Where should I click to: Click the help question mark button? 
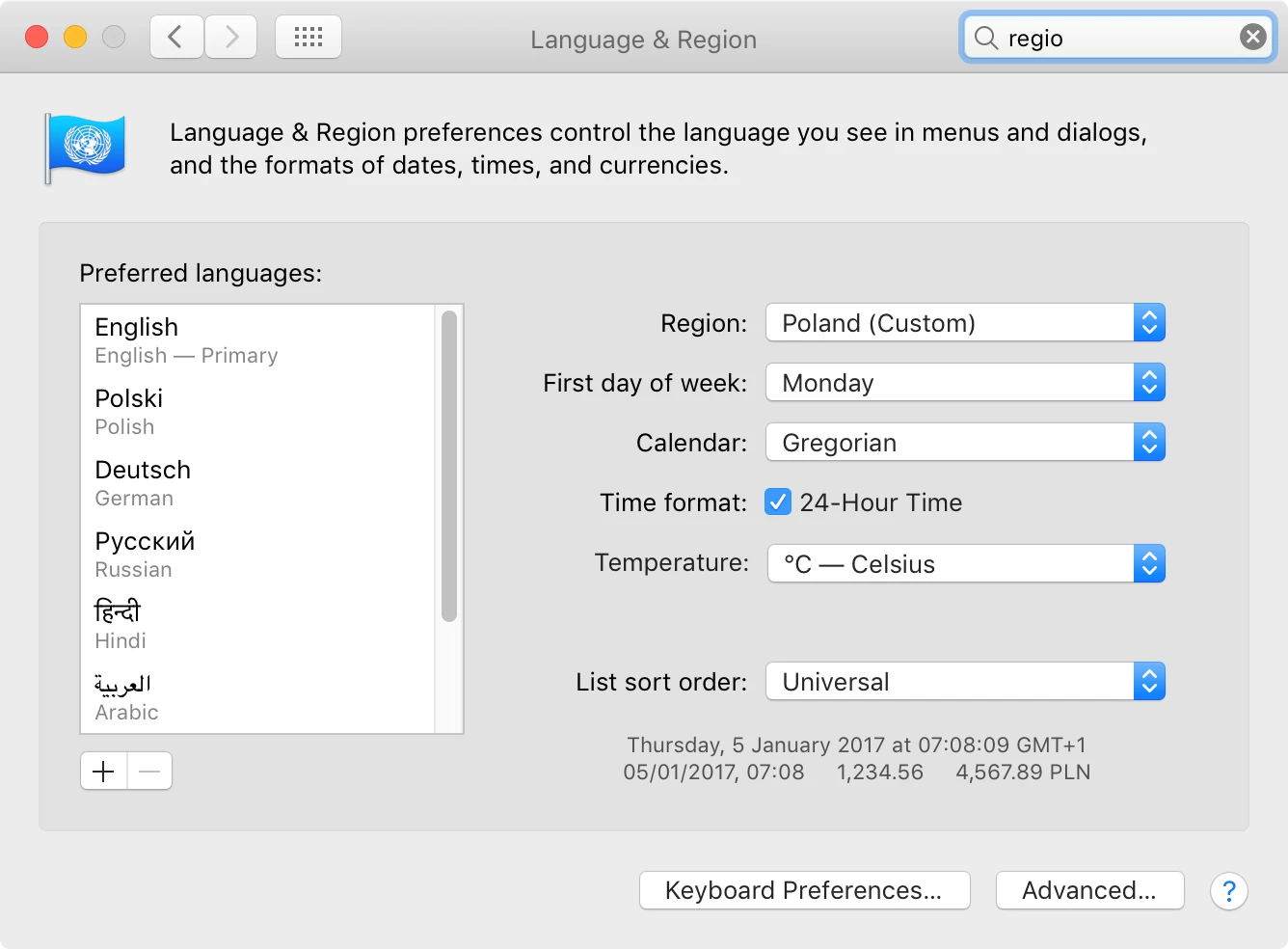pos(1228,891)
